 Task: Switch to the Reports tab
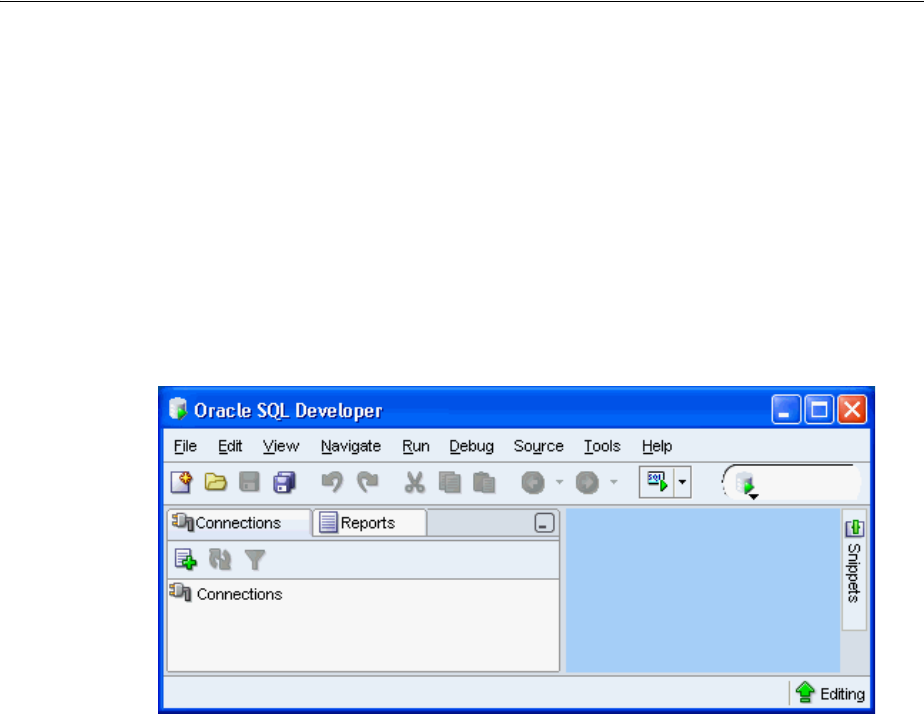(x=369, y=523)
